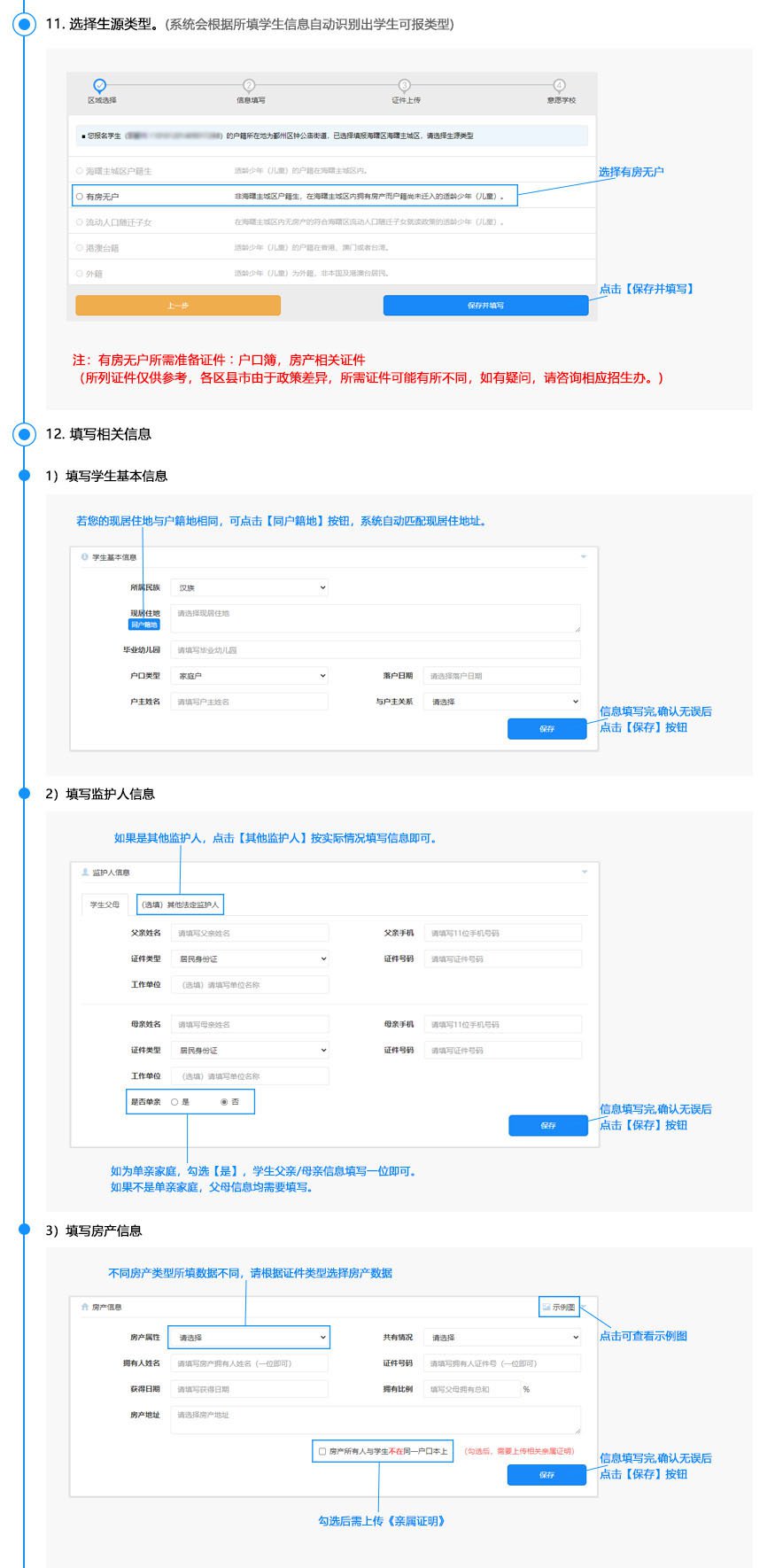
Task: Click the mother's 证件号码 field
Action: (503, 1050)
